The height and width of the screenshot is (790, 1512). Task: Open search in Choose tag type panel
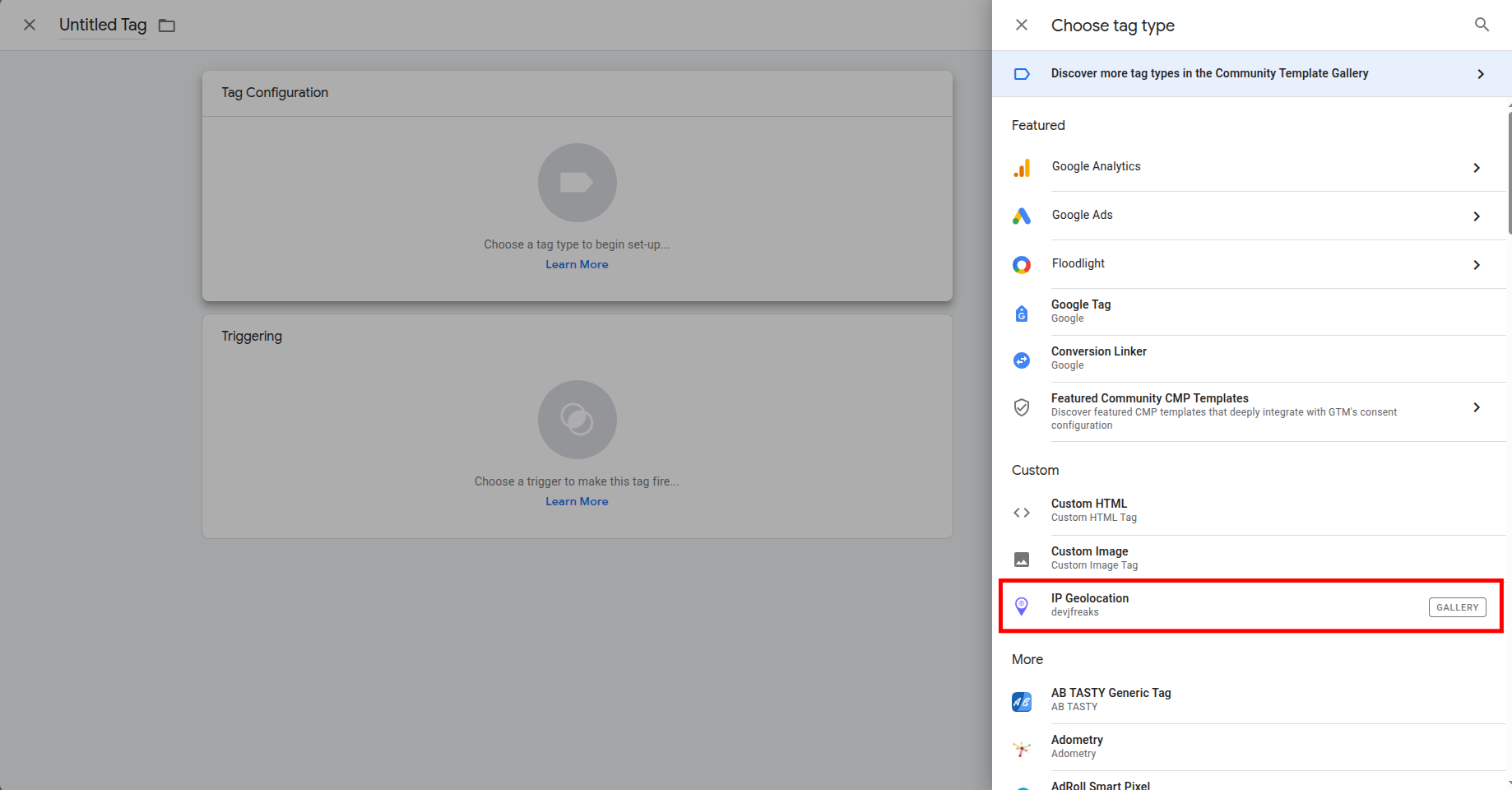pyautogui.click(x=1482, y=25)
